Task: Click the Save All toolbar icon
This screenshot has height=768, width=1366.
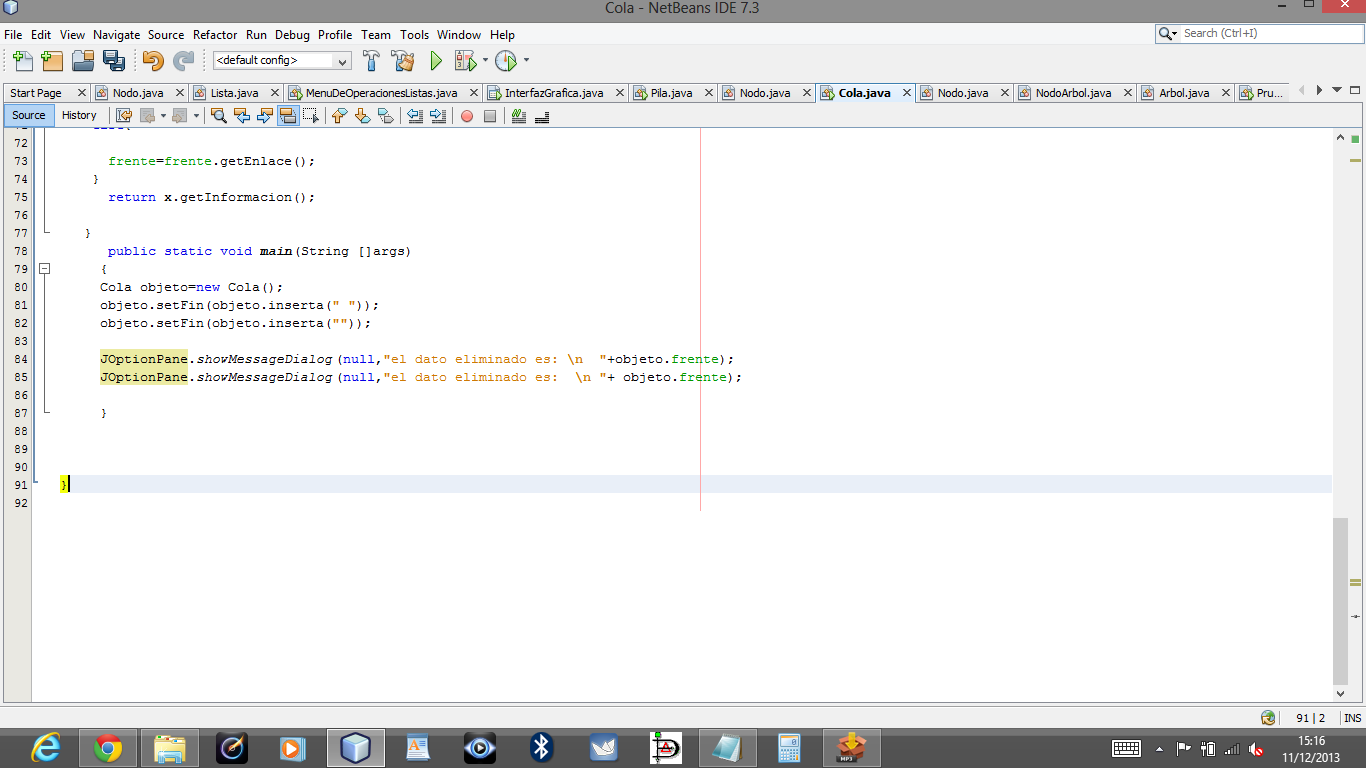Action: point(113,61)
